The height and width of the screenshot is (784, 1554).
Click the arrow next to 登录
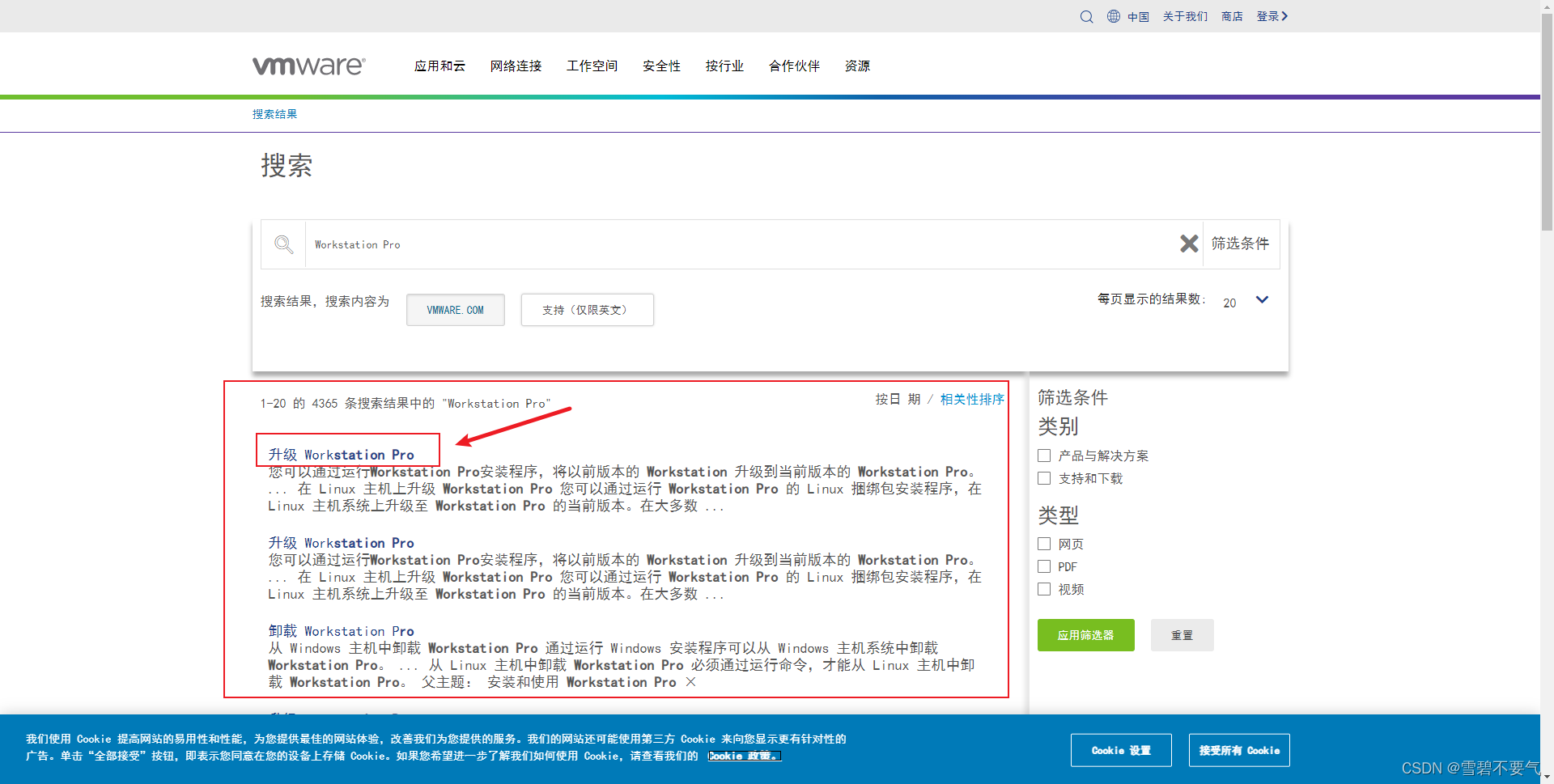pyautogui.click(x=1284, y=16)
